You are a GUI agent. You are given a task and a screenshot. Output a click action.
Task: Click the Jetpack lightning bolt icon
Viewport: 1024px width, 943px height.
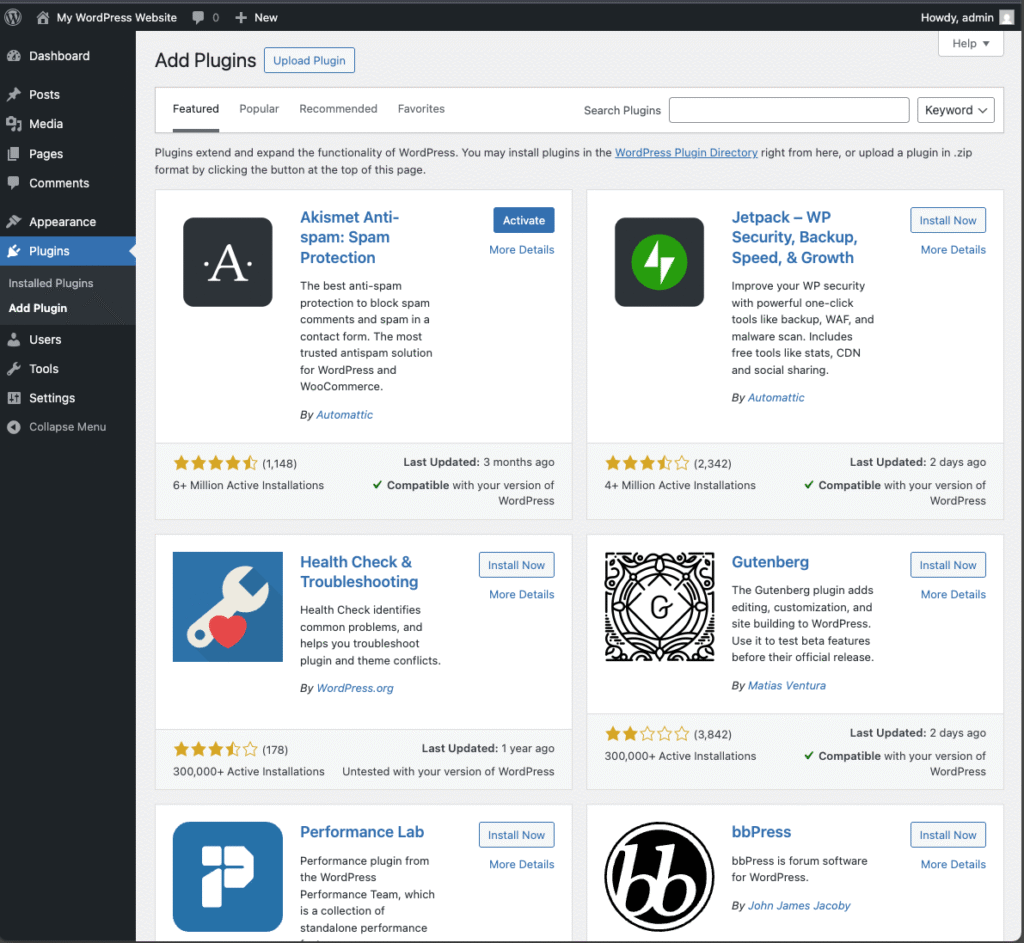[x=659, y=262]
